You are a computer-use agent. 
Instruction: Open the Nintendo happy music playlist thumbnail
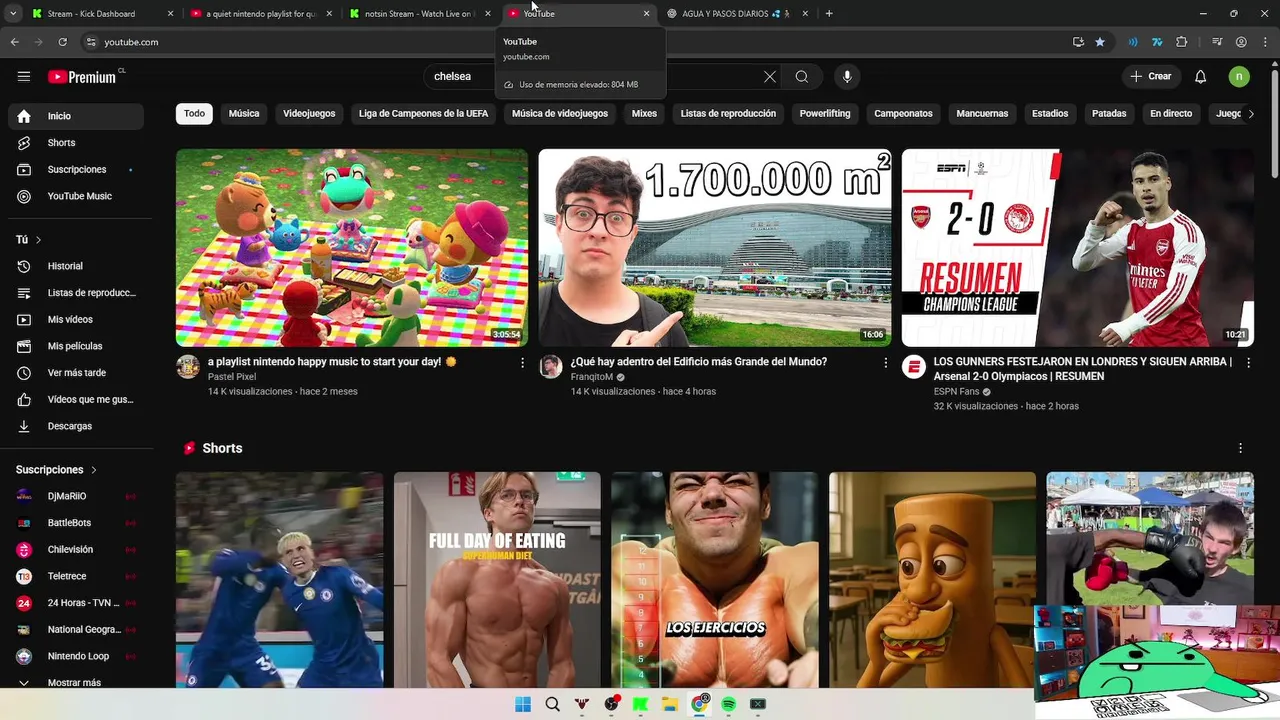pos(352,248)
